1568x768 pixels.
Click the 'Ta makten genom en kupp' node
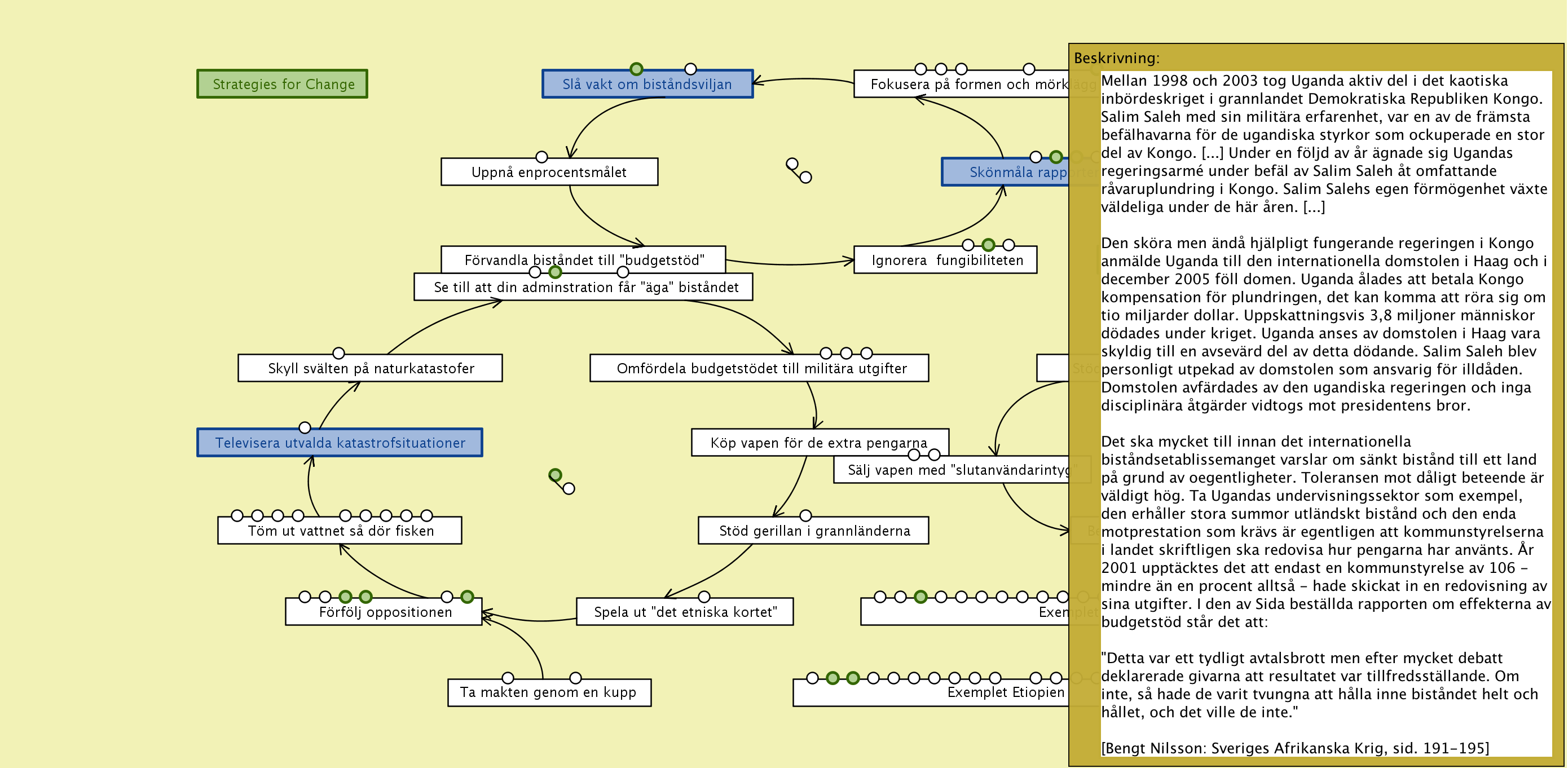point(548,692)
